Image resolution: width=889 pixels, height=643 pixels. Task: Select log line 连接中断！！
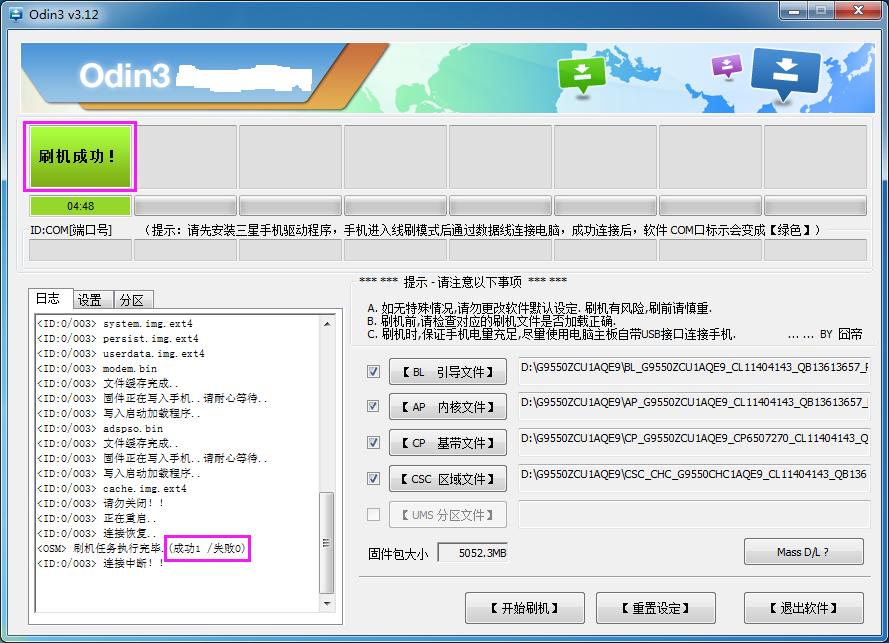click(101, 563)
